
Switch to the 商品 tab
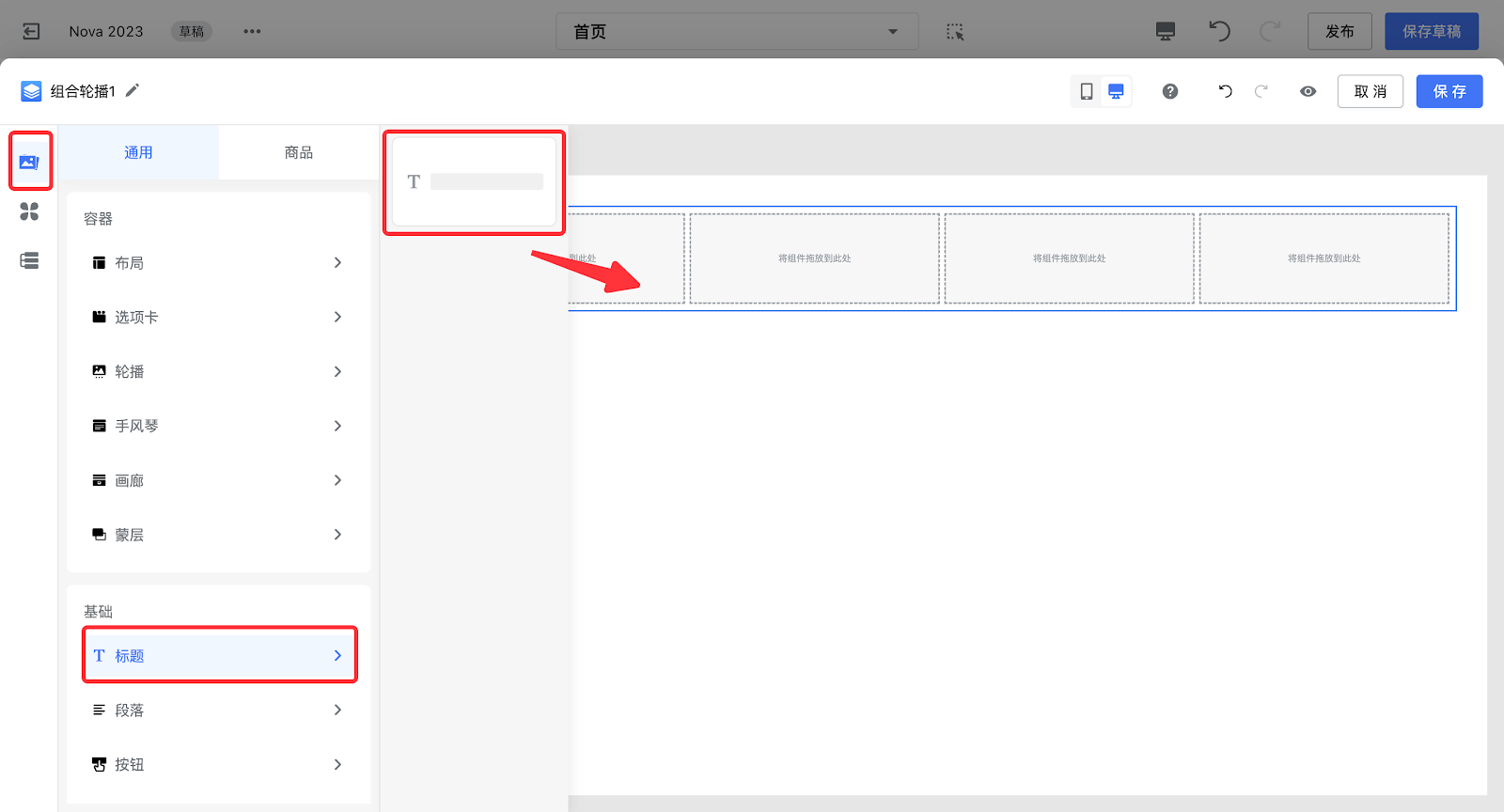[299, 152]
